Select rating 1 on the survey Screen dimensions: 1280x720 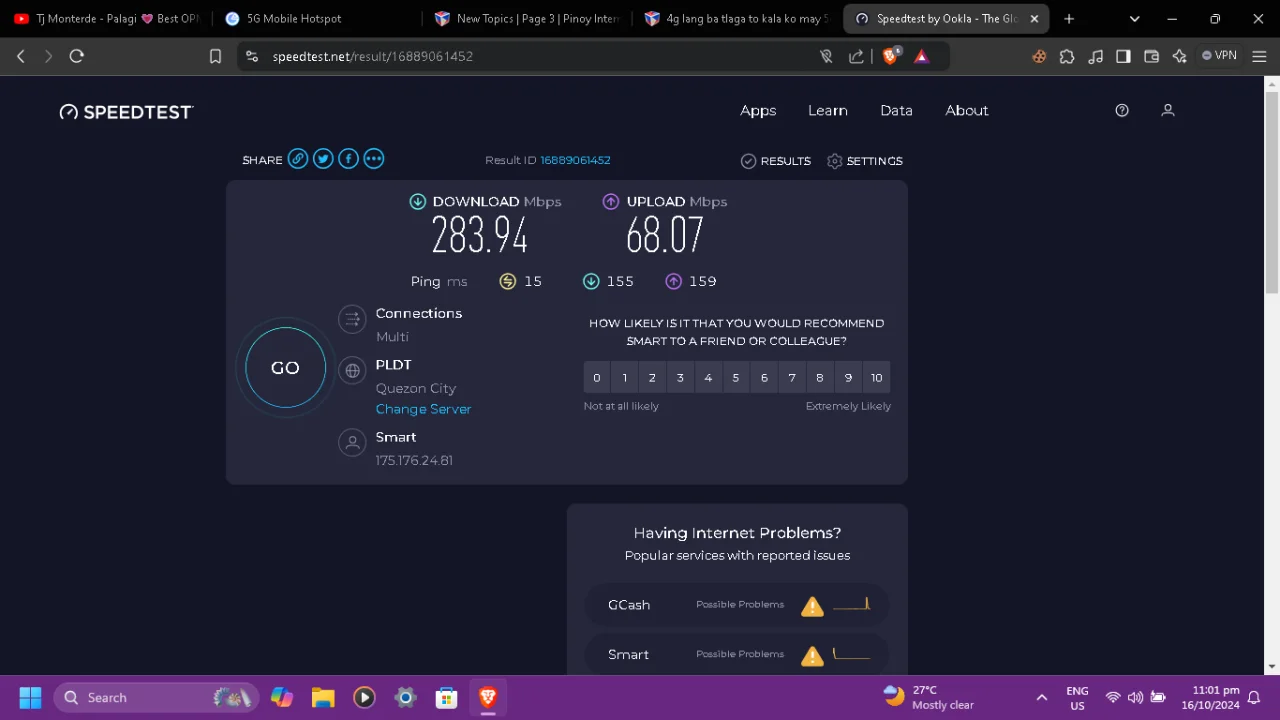[x=625, y=377]
